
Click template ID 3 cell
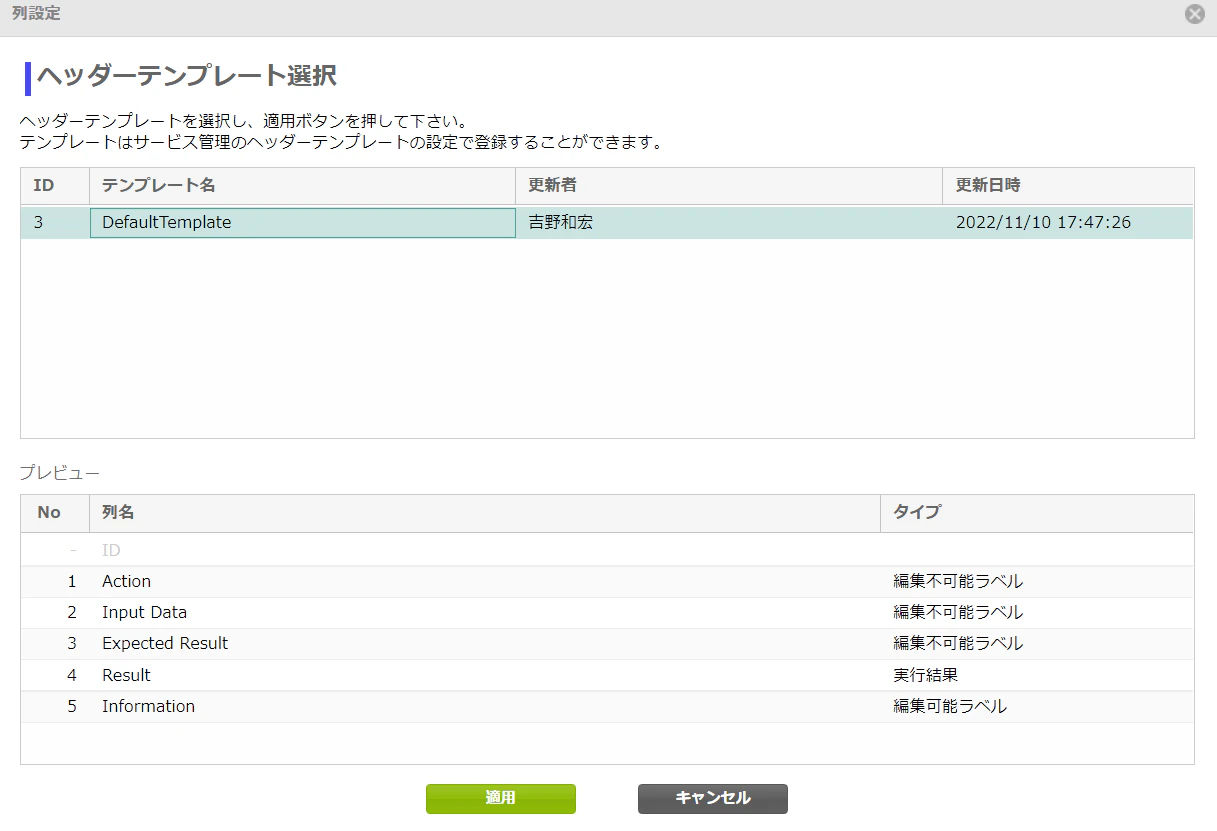[x=55, y=222]
